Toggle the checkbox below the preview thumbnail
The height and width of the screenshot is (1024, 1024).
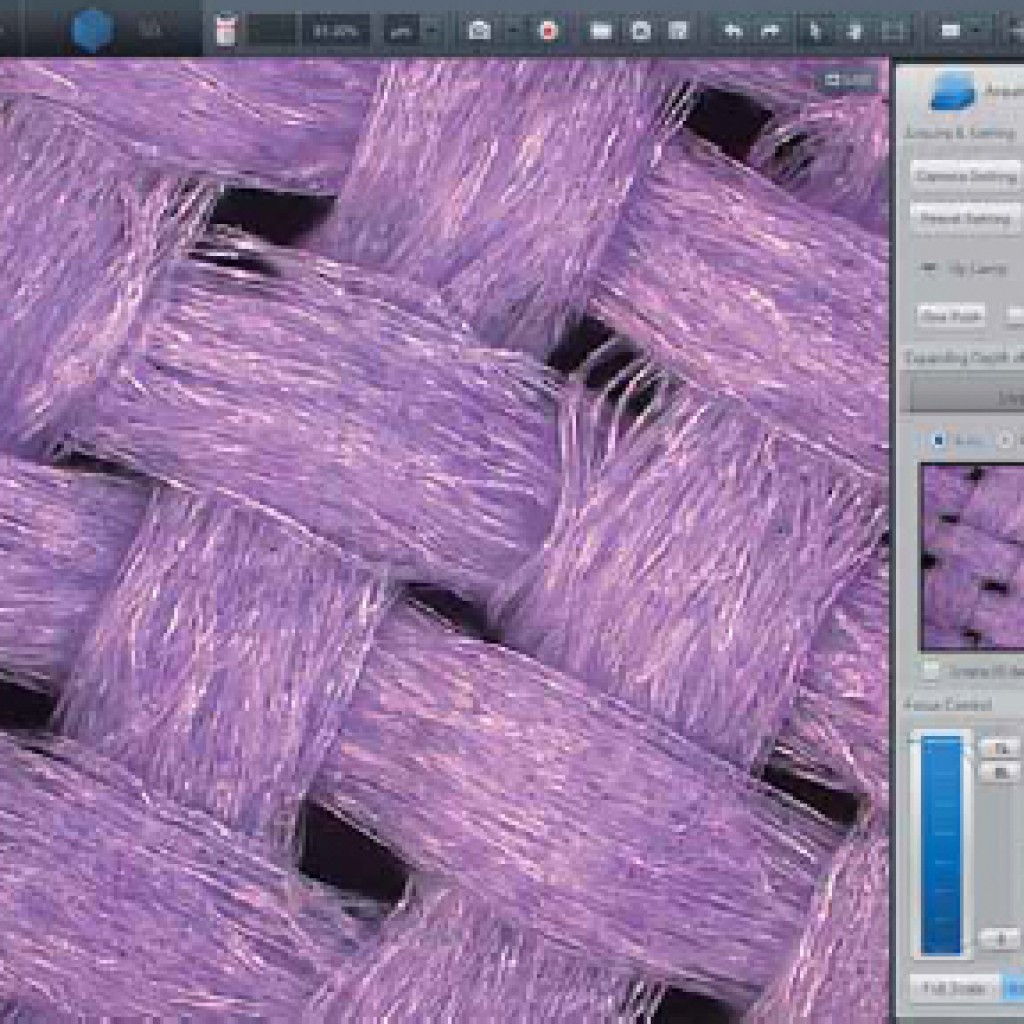930,671
